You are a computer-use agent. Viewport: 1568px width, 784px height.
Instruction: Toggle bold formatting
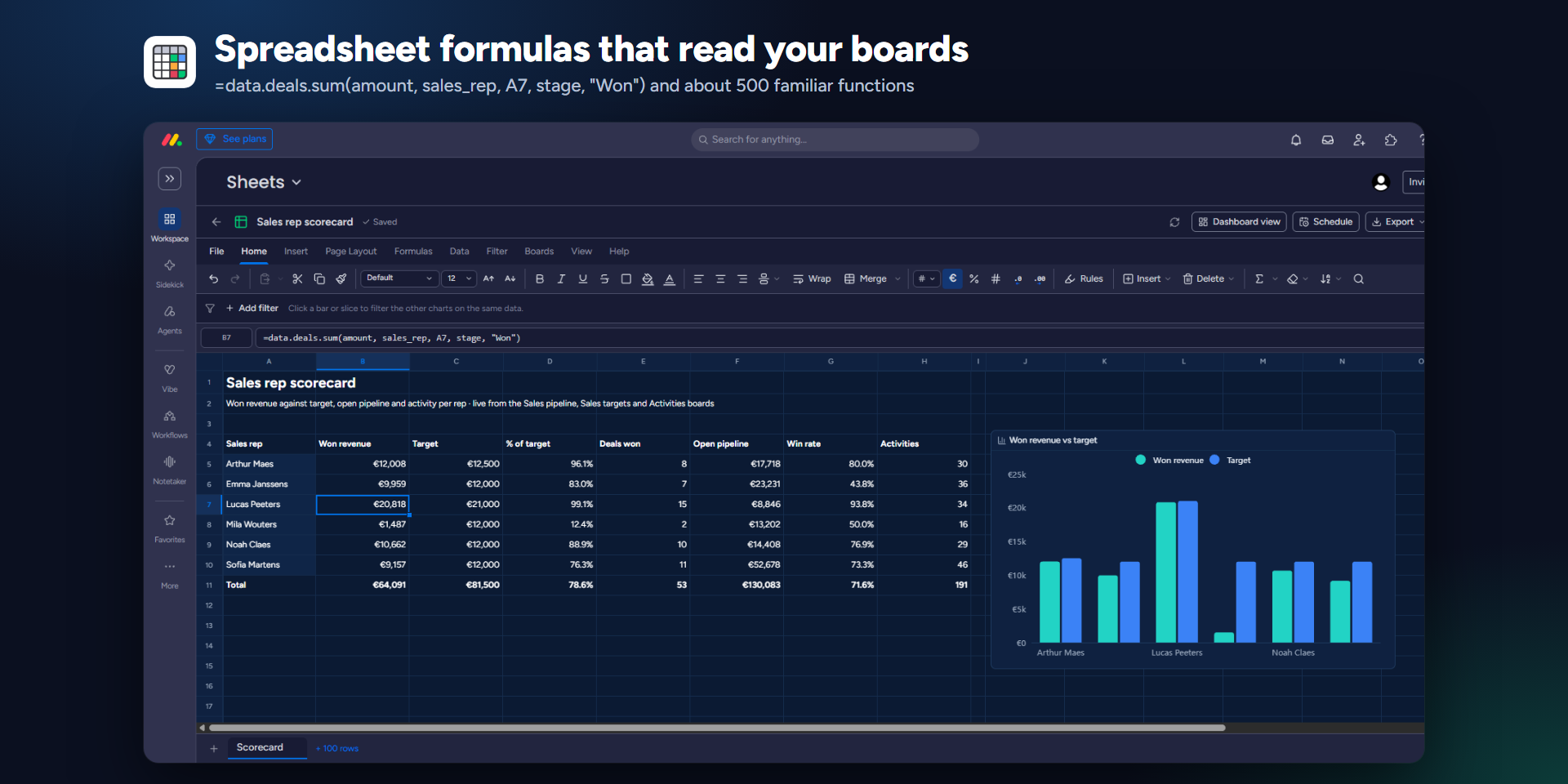point(539,279)
